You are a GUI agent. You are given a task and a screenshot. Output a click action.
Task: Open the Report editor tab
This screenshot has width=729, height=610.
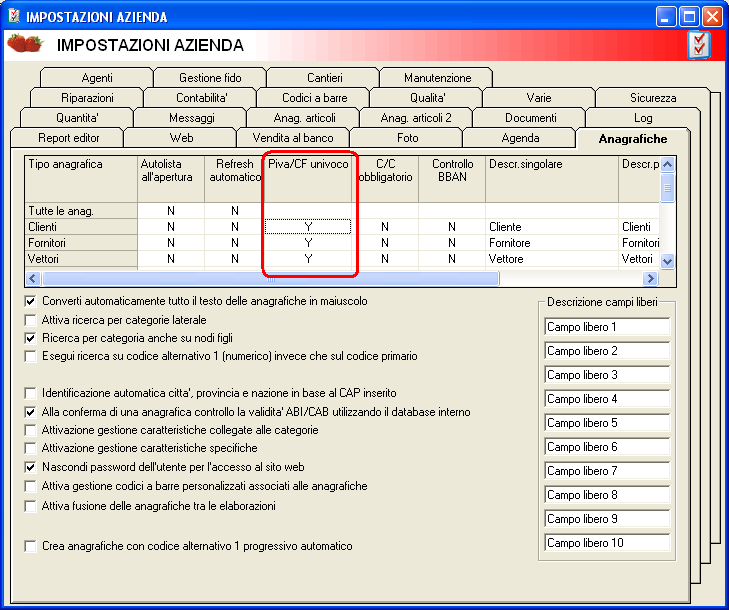click(x=68, y=138)
